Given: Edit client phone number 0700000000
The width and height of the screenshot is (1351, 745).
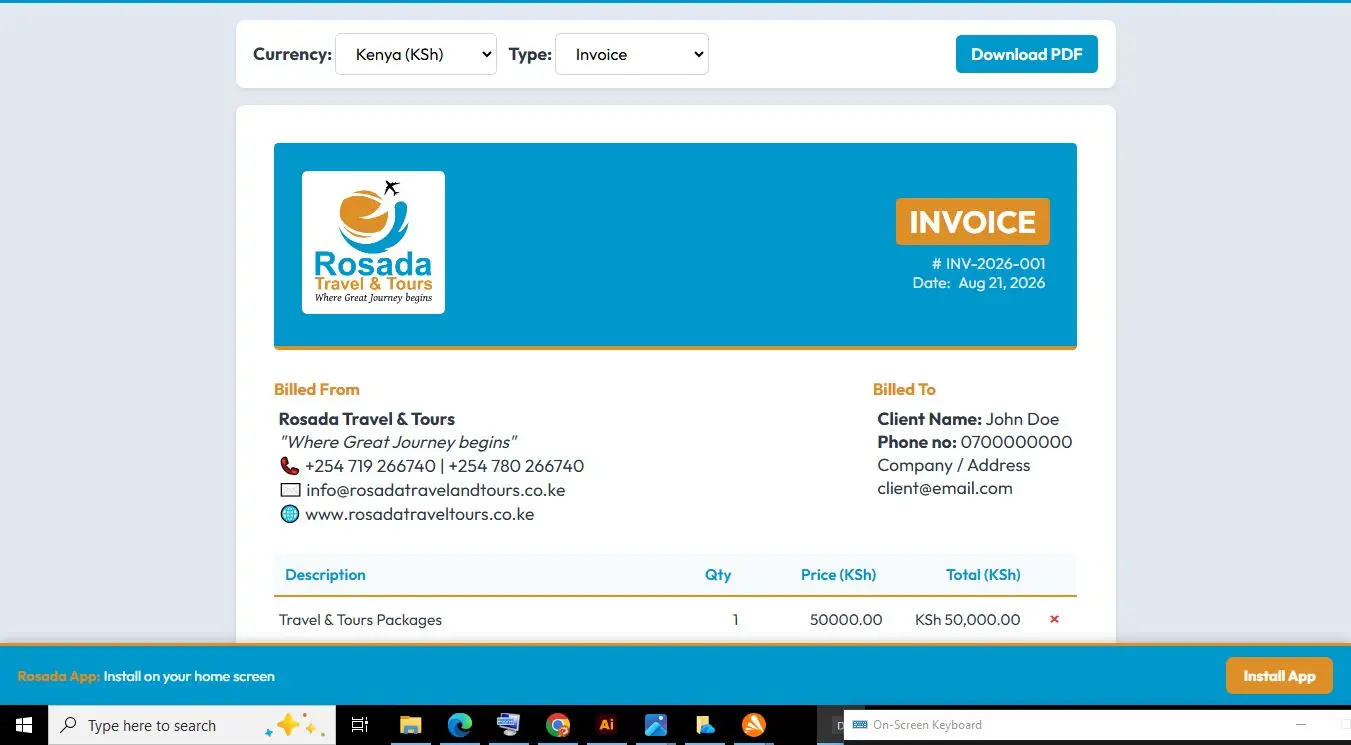Looking at the screenshot, I should coord(1016,442).
